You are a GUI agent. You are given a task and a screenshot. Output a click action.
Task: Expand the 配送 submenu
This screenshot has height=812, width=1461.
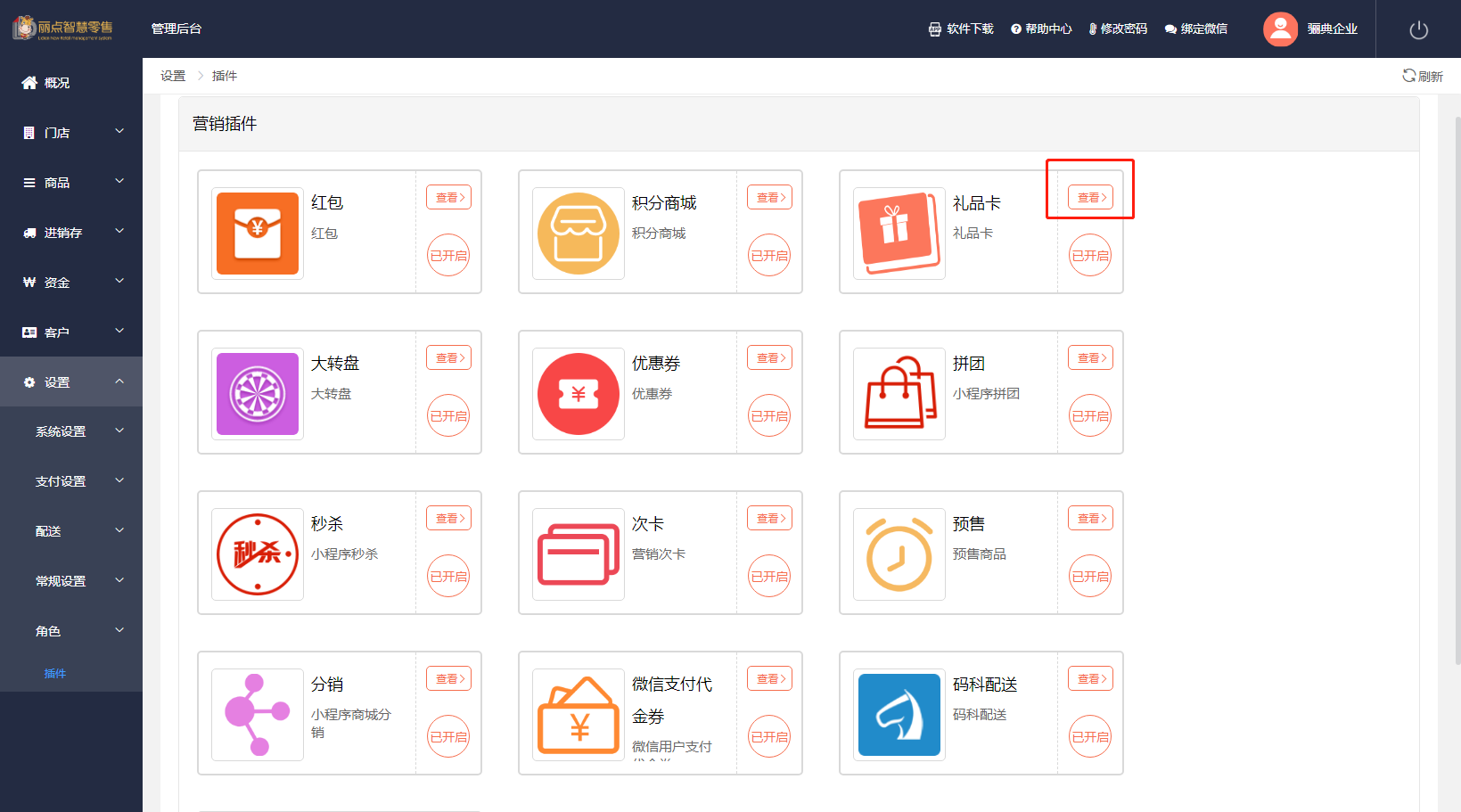point(71,531)
